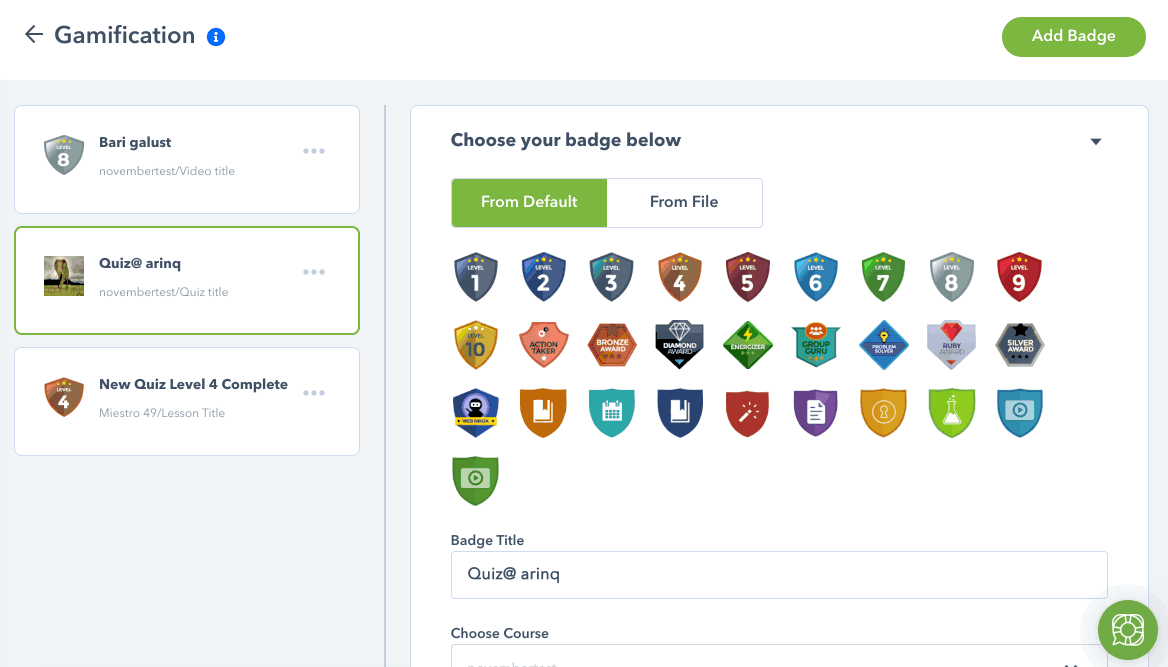The image size is (1168, 667).
Task: Open options menu for Quiz@ arinq
Action: tap(314, 272)
